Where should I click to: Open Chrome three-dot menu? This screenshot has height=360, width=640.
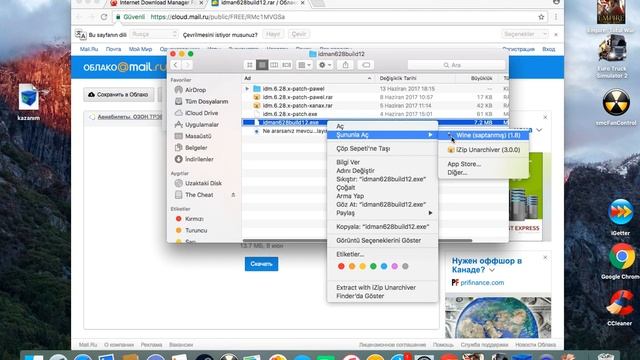coord(556,17)
